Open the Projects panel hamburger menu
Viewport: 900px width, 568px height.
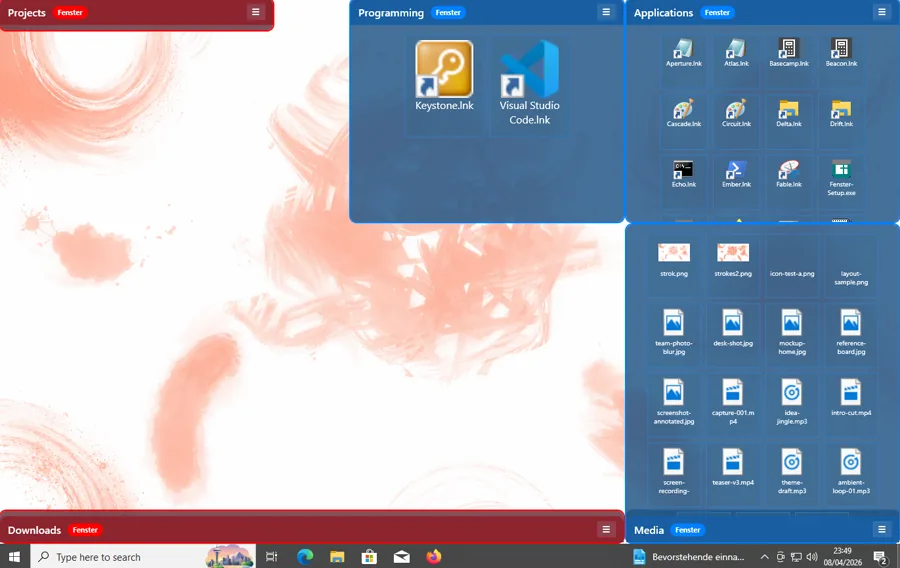point(256,12)
